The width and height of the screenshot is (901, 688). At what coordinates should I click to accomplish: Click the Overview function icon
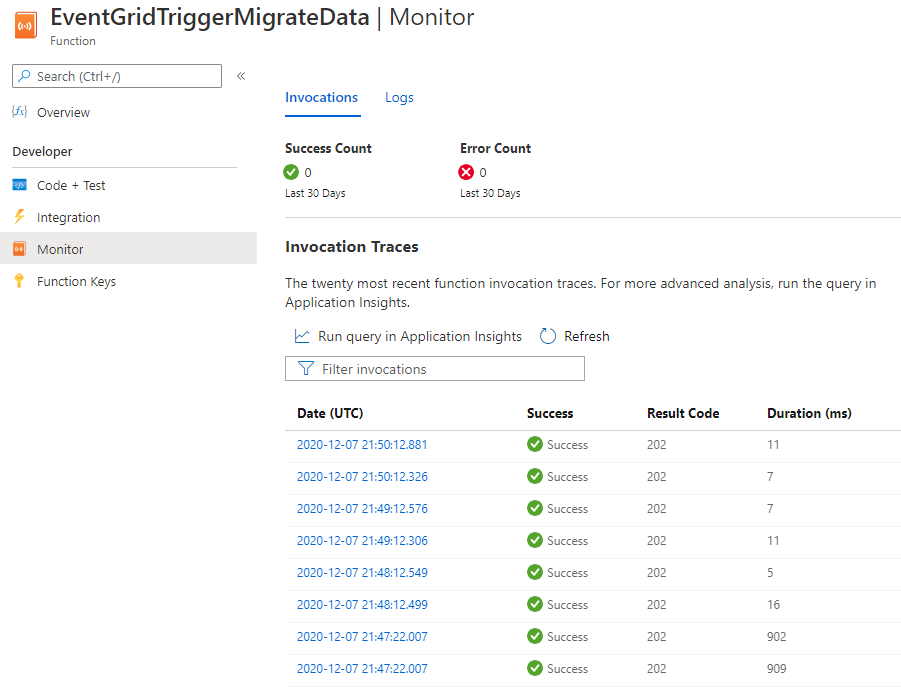[x=19, y=112]
